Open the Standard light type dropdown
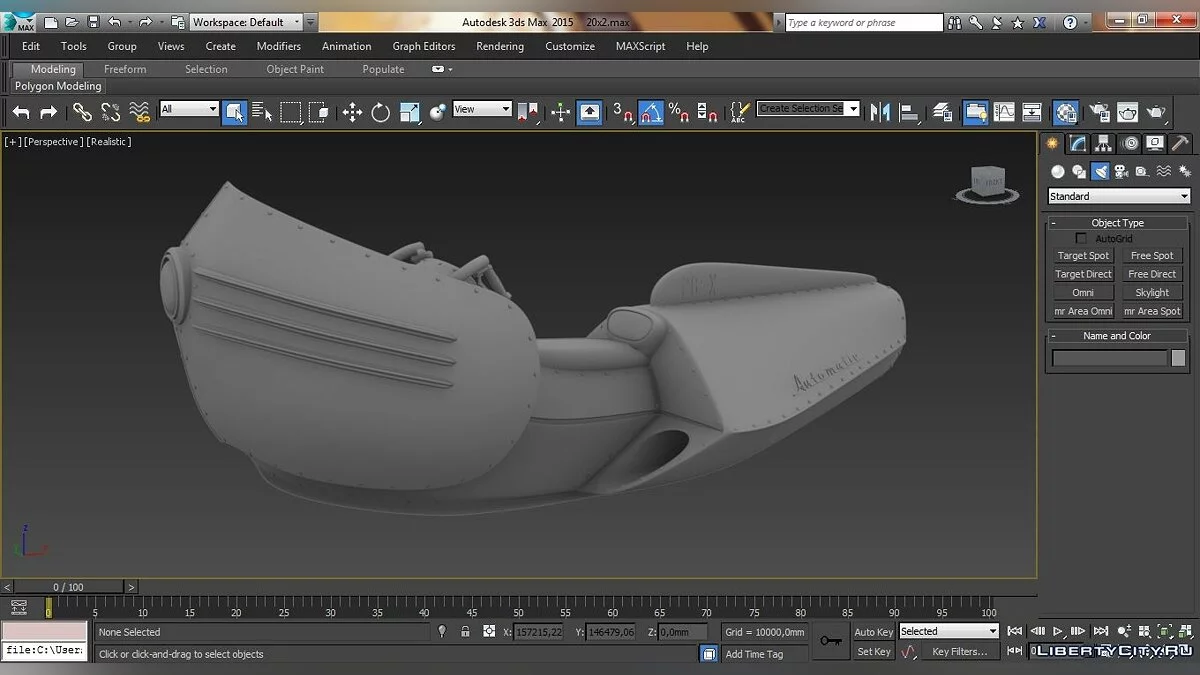This screenshot has width=1200, height=675. 1118,196
